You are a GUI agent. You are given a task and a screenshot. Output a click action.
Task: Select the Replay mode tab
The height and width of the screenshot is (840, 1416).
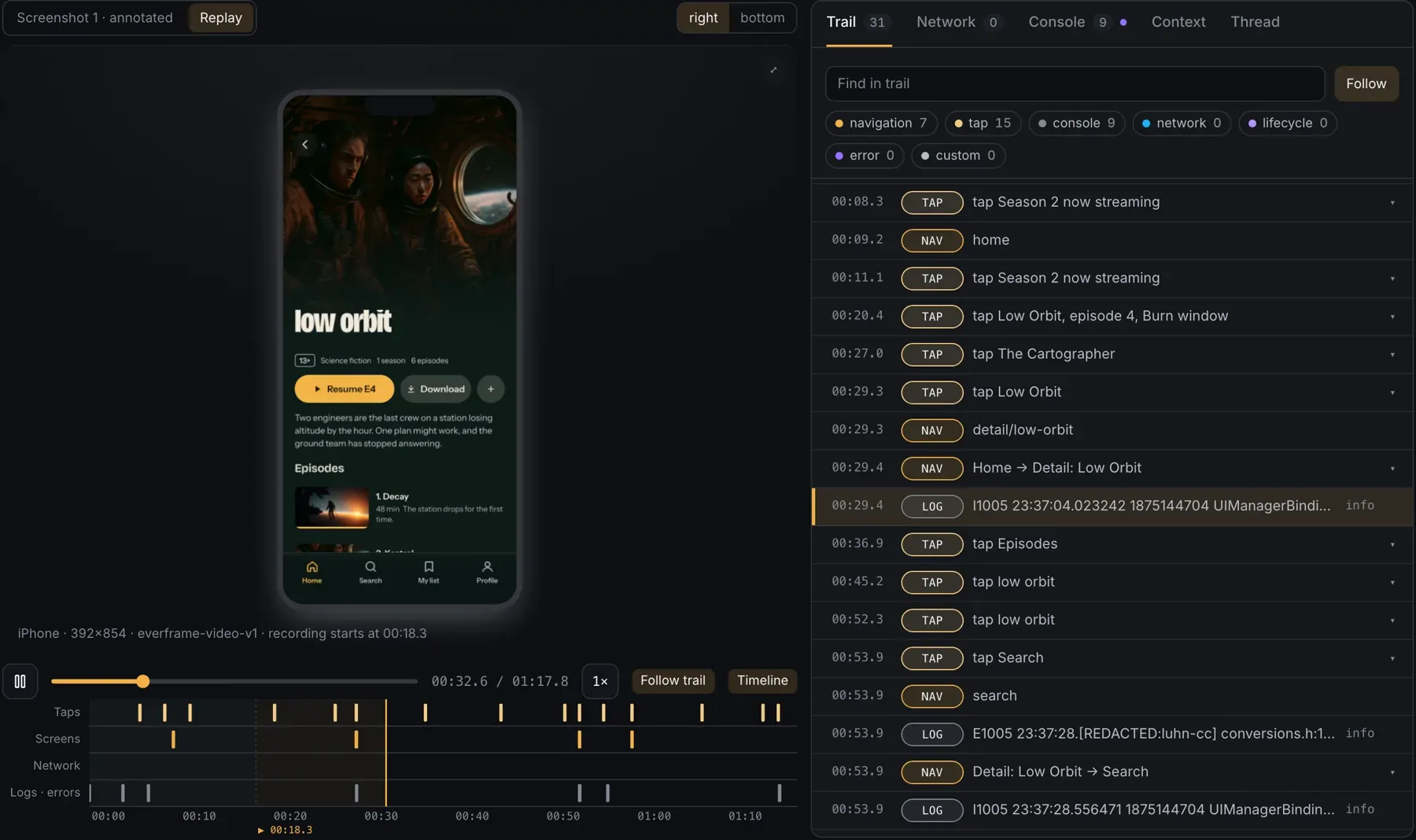click(x=221, y=17)
